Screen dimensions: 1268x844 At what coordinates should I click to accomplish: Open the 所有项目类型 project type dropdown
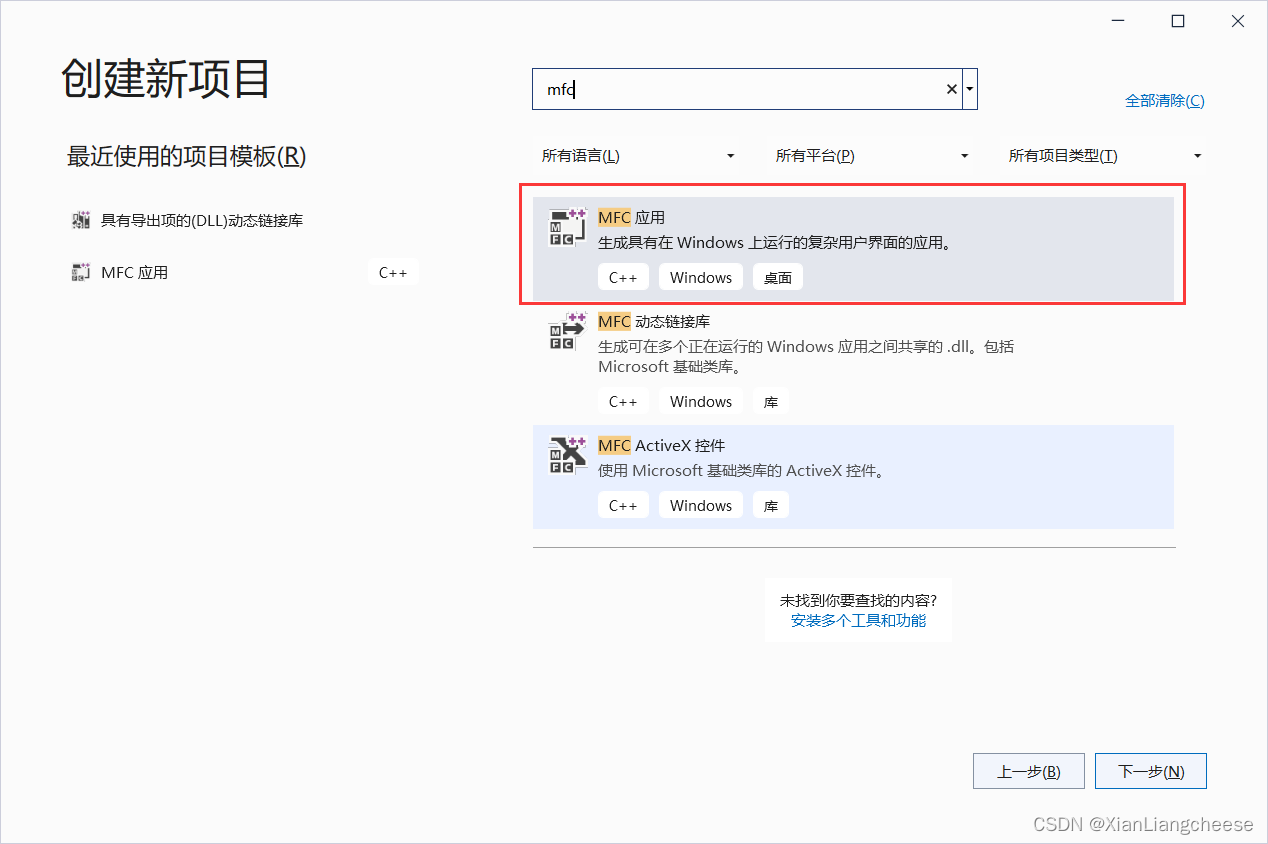[x=1105, y=156]
